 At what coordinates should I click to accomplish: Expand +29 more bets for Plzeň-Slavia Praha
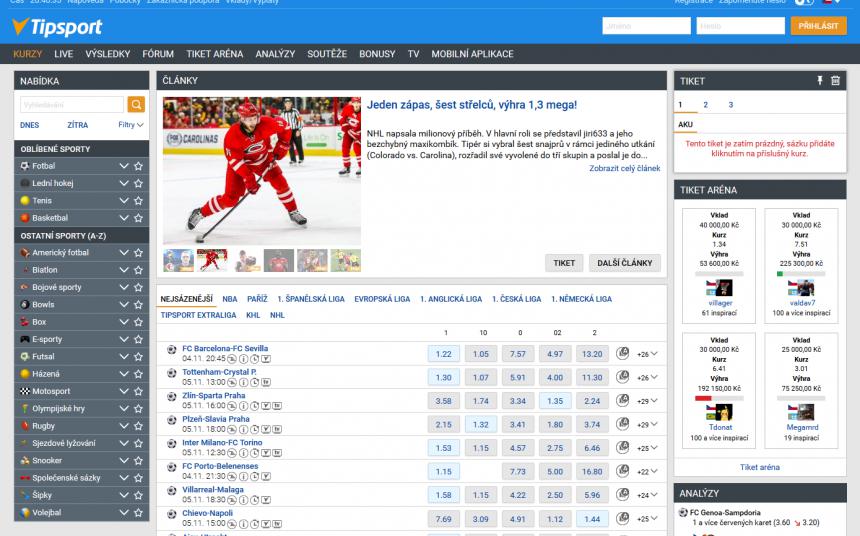pos(647,425)
